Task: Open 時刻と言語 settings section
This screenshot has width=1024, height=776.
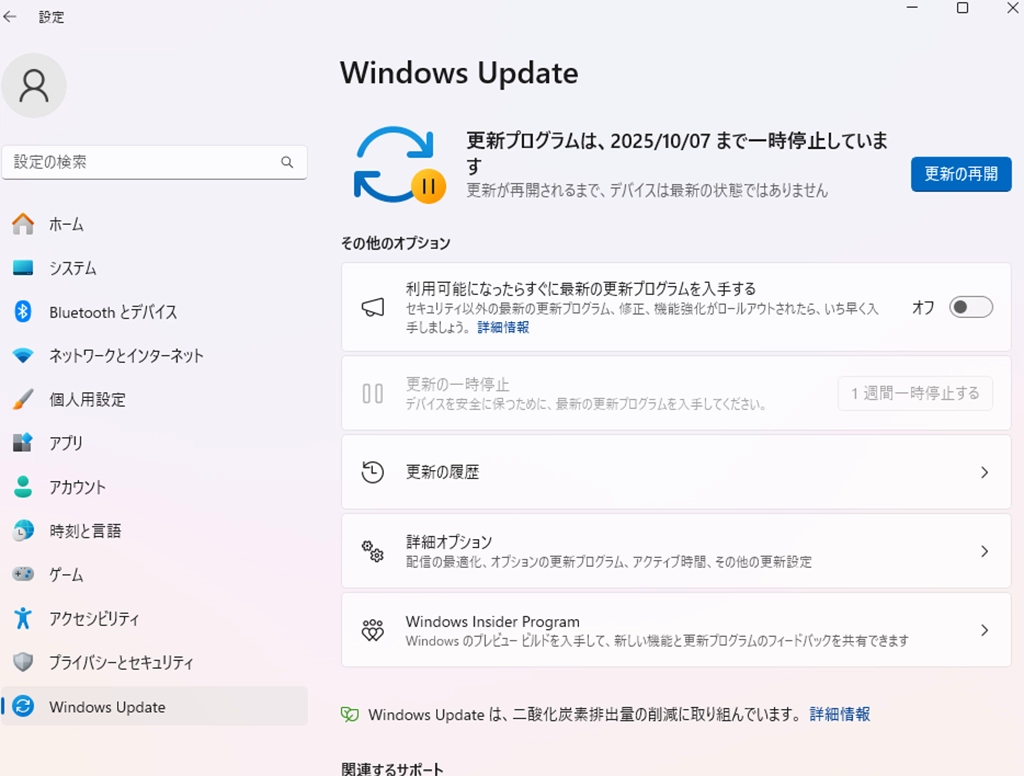Action: tap(85, 531)
